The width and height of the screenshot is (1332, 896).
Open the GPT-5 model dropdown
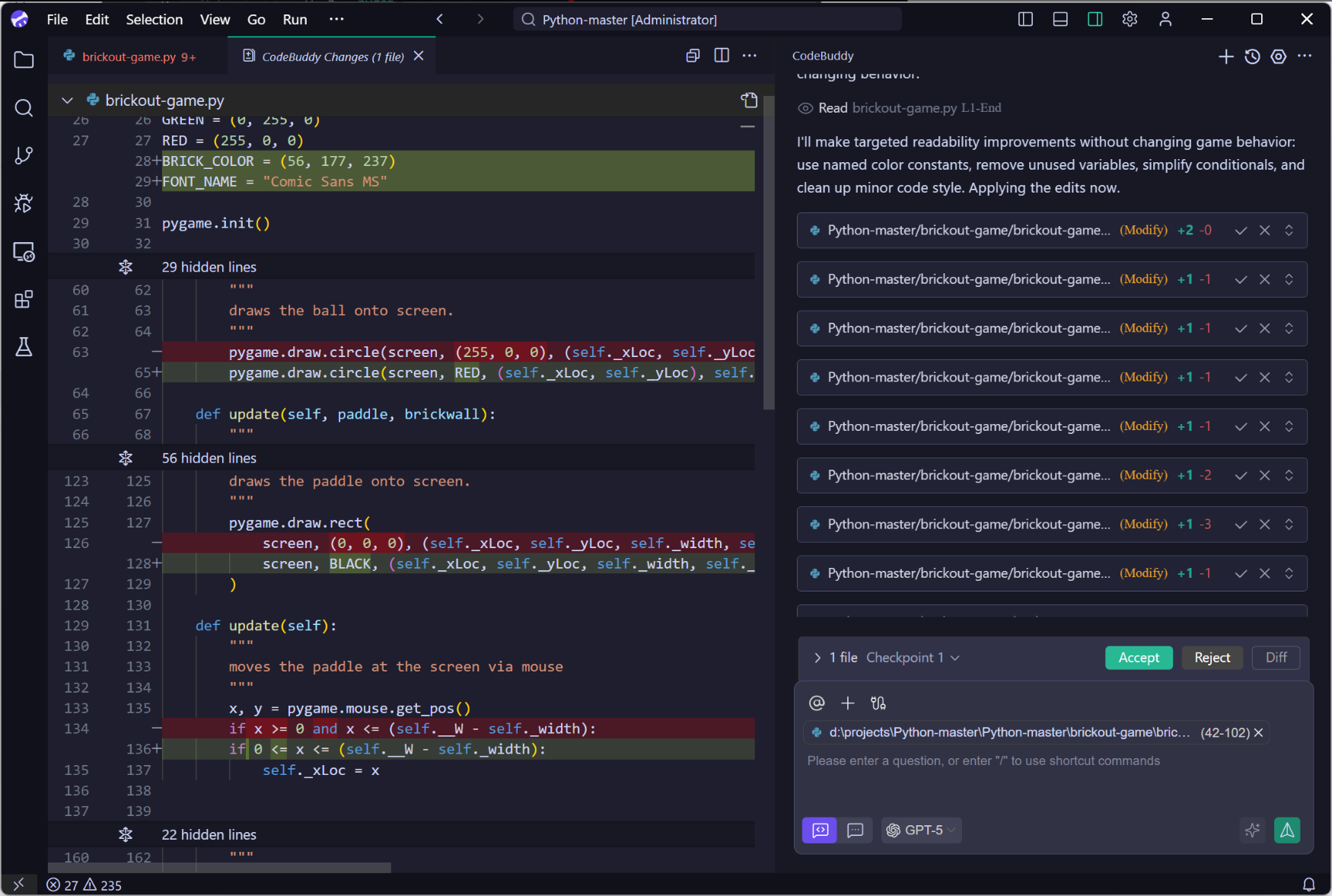coord(922,830)
